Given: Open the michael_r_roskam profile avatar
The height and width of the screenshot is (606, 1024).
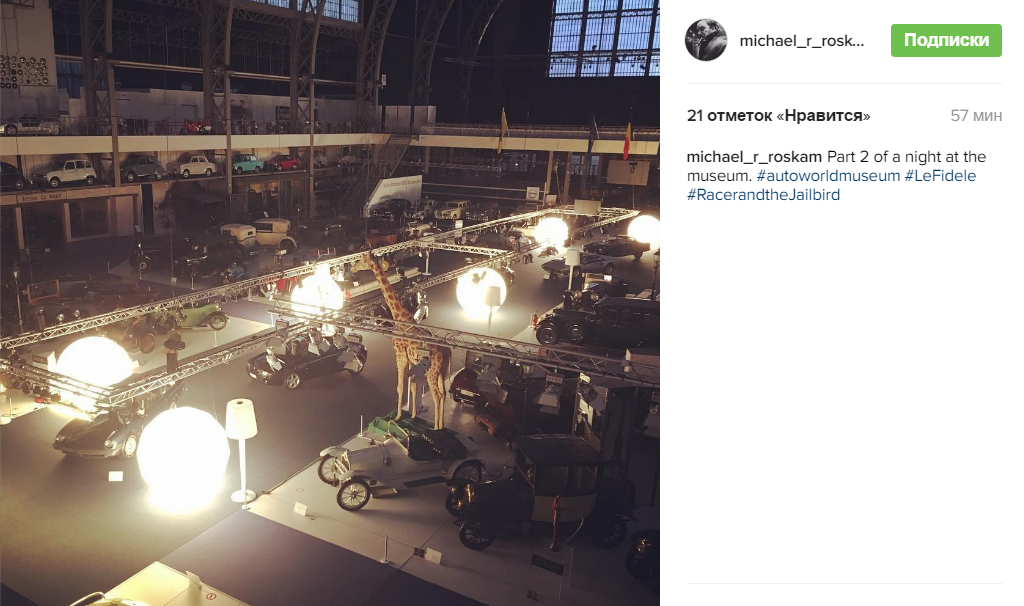Looking at the screenshot, I should 705,40.
